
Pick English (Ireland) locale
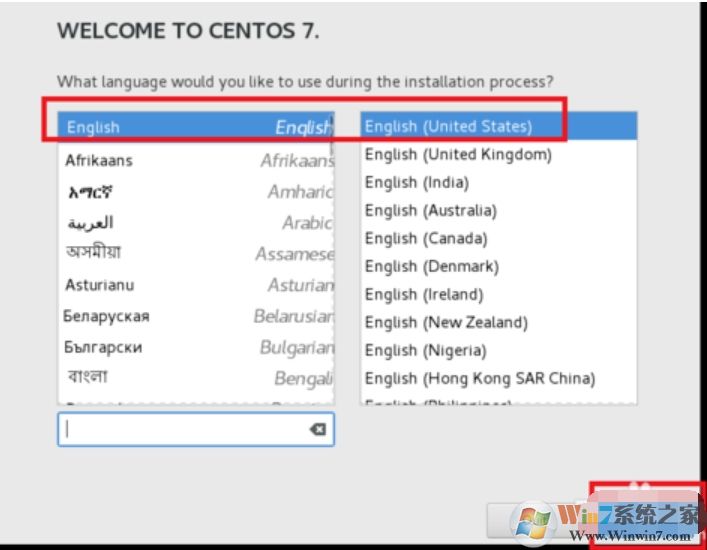tap(498, 294)
